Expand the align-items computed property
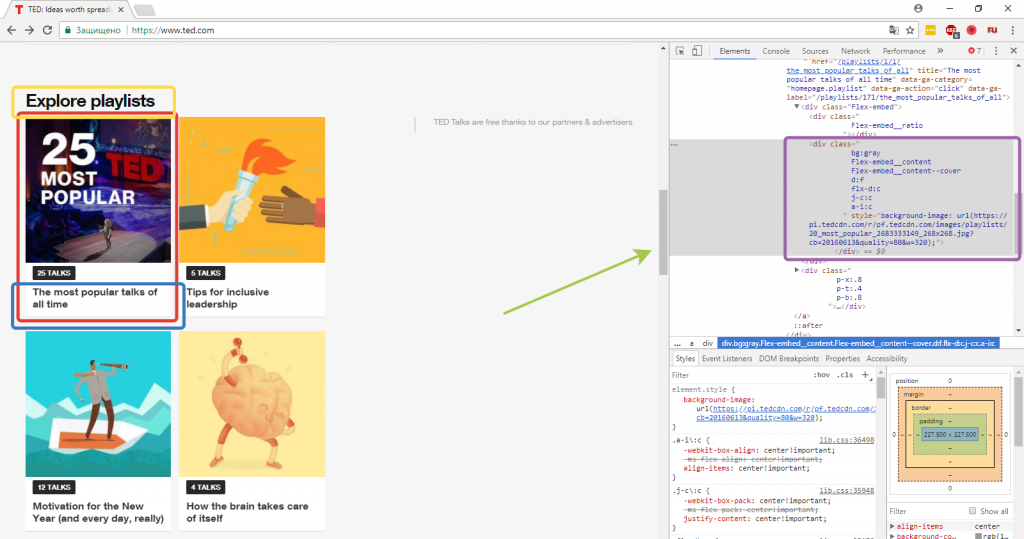Screen dimensions: 1024x539 coord(892,526)
